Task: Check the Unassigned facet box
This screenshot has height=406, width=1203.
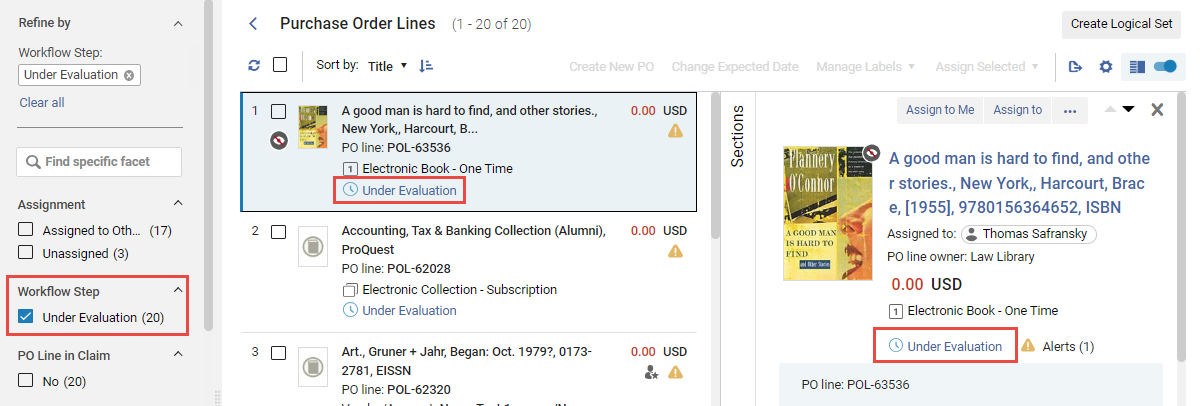Action: (x=26, y=253)
